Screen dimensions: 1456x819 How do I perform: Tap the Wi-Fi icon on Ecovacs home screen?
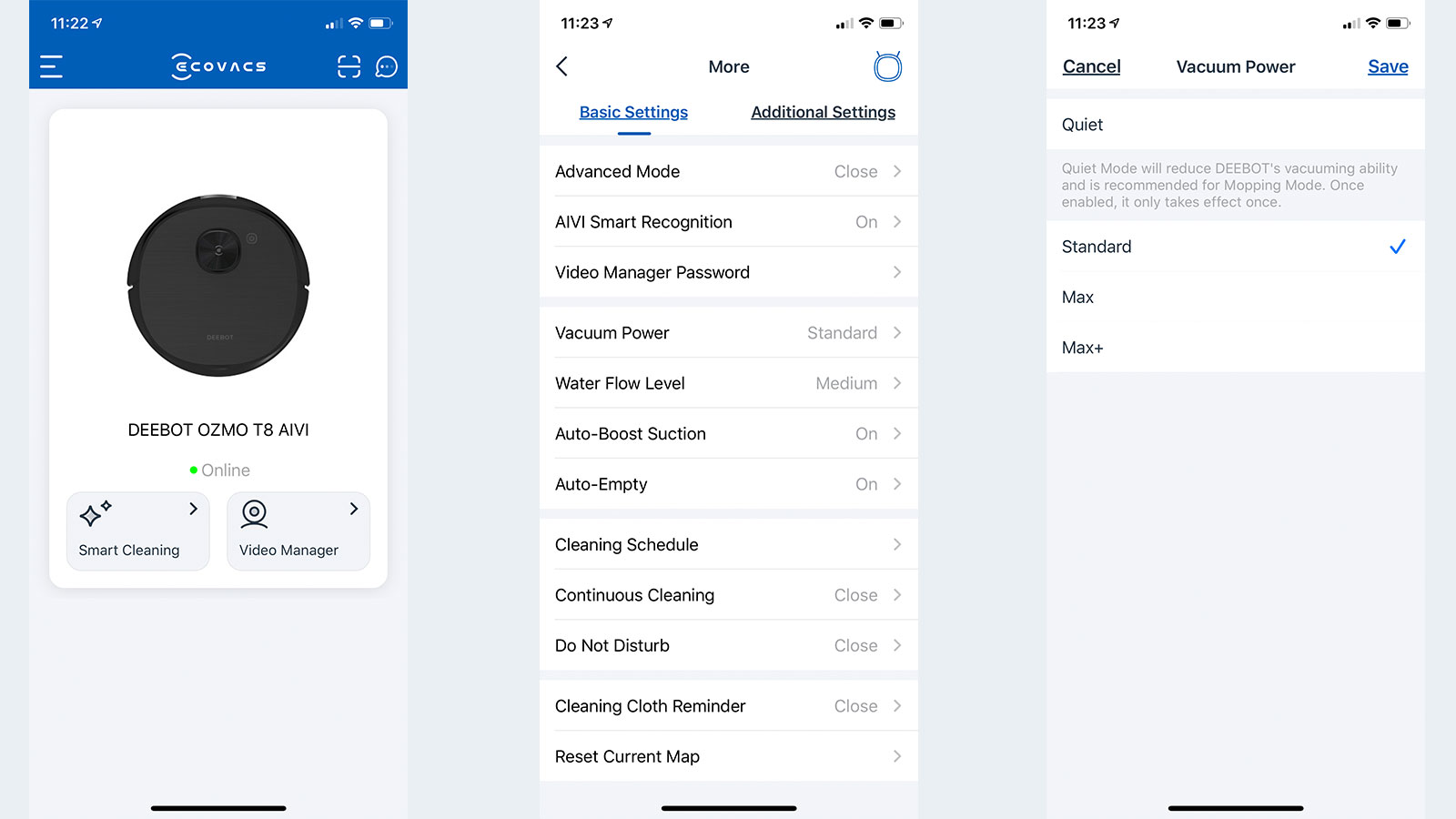click(x=356, y=23)
